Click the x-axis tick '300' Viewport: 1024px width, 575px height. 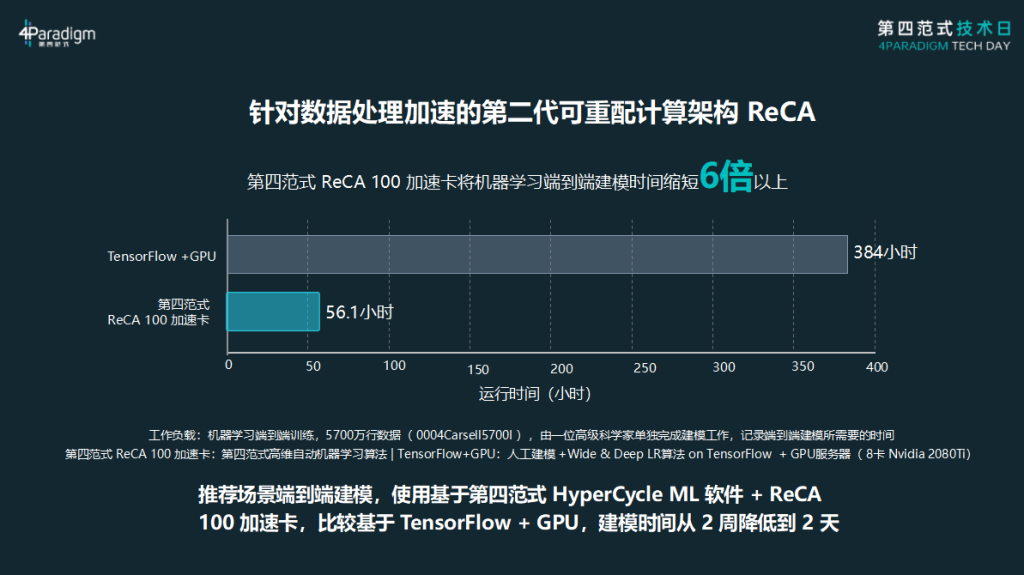point(724,367)
